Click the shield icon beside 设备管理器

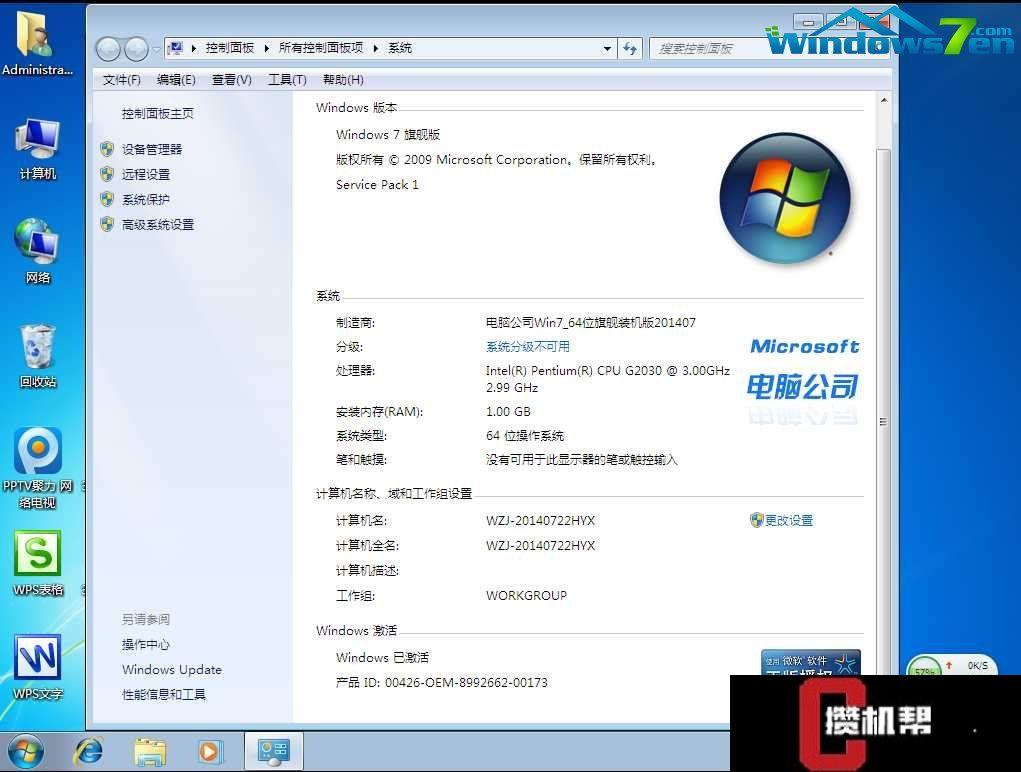click(107, 149)
